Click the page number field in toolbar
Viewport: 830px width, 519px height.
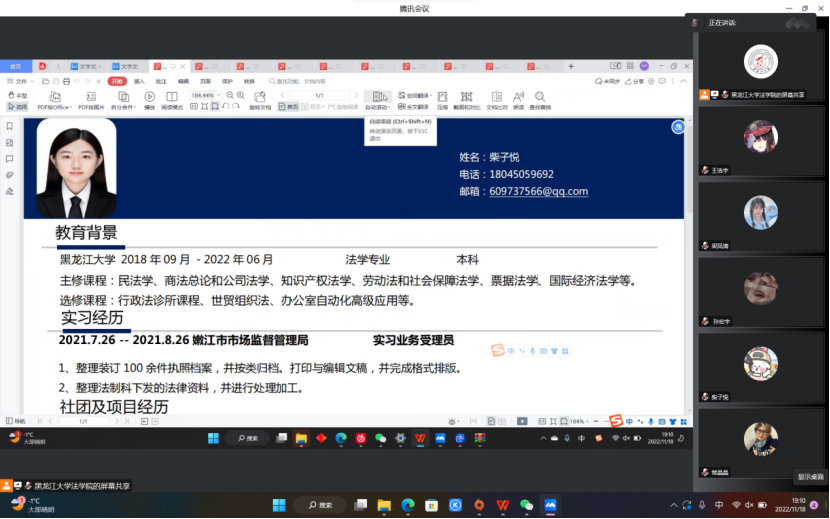pos(318,95)
